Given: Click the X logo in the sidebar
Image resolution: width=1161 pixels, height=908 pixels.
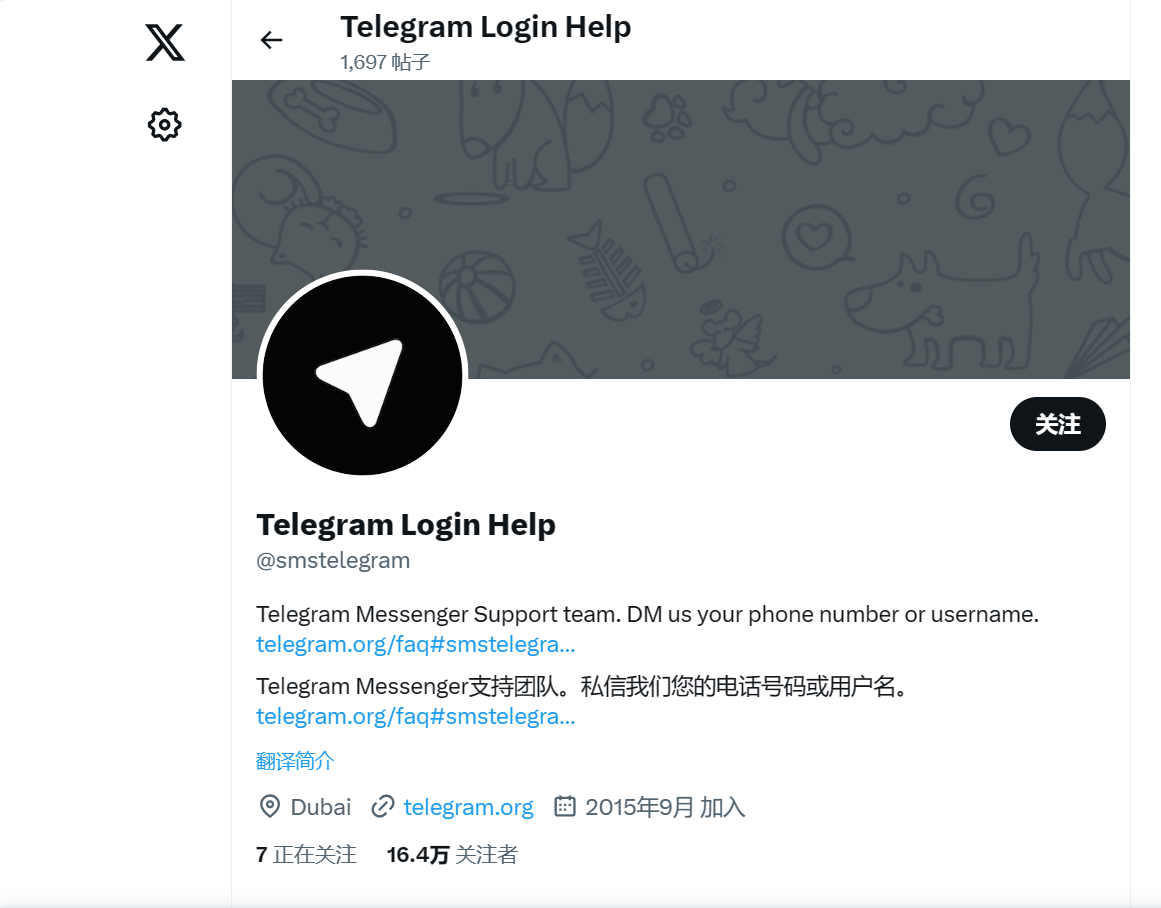Looking at the screenshot, I should (x=163, y=42).
